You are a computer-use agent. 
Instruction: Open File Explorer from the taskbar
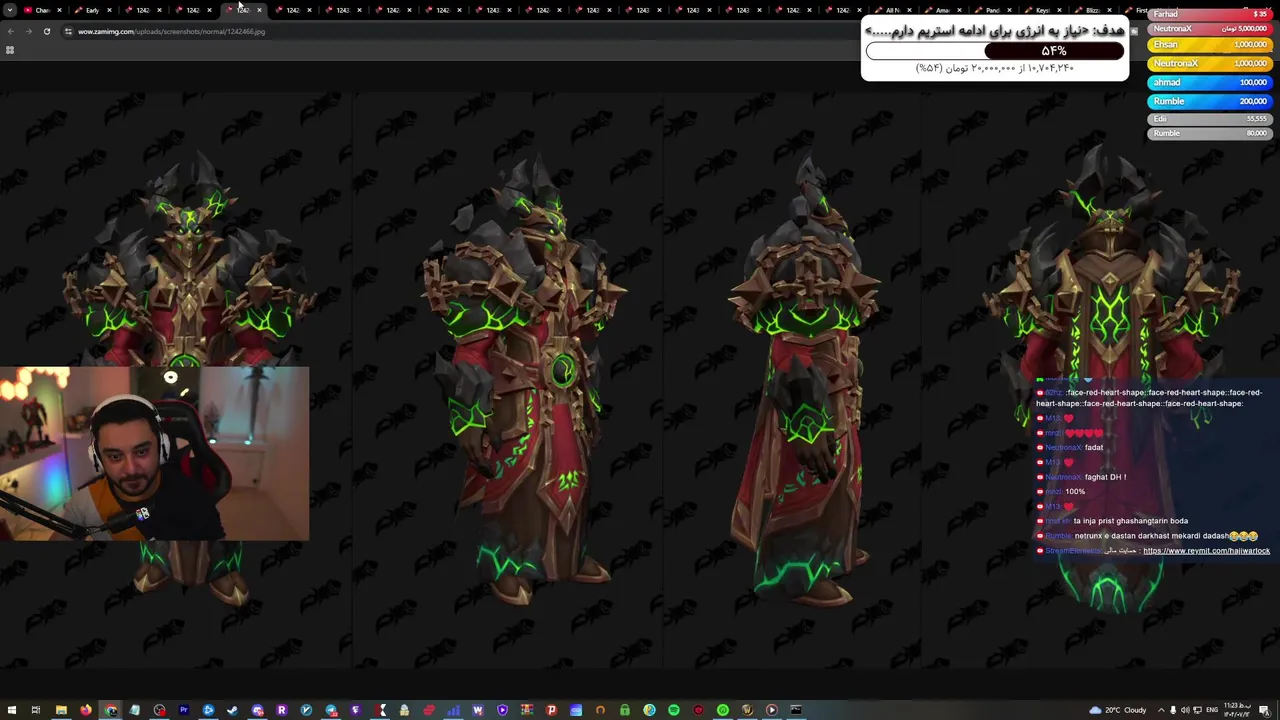[x=61, y=710]
